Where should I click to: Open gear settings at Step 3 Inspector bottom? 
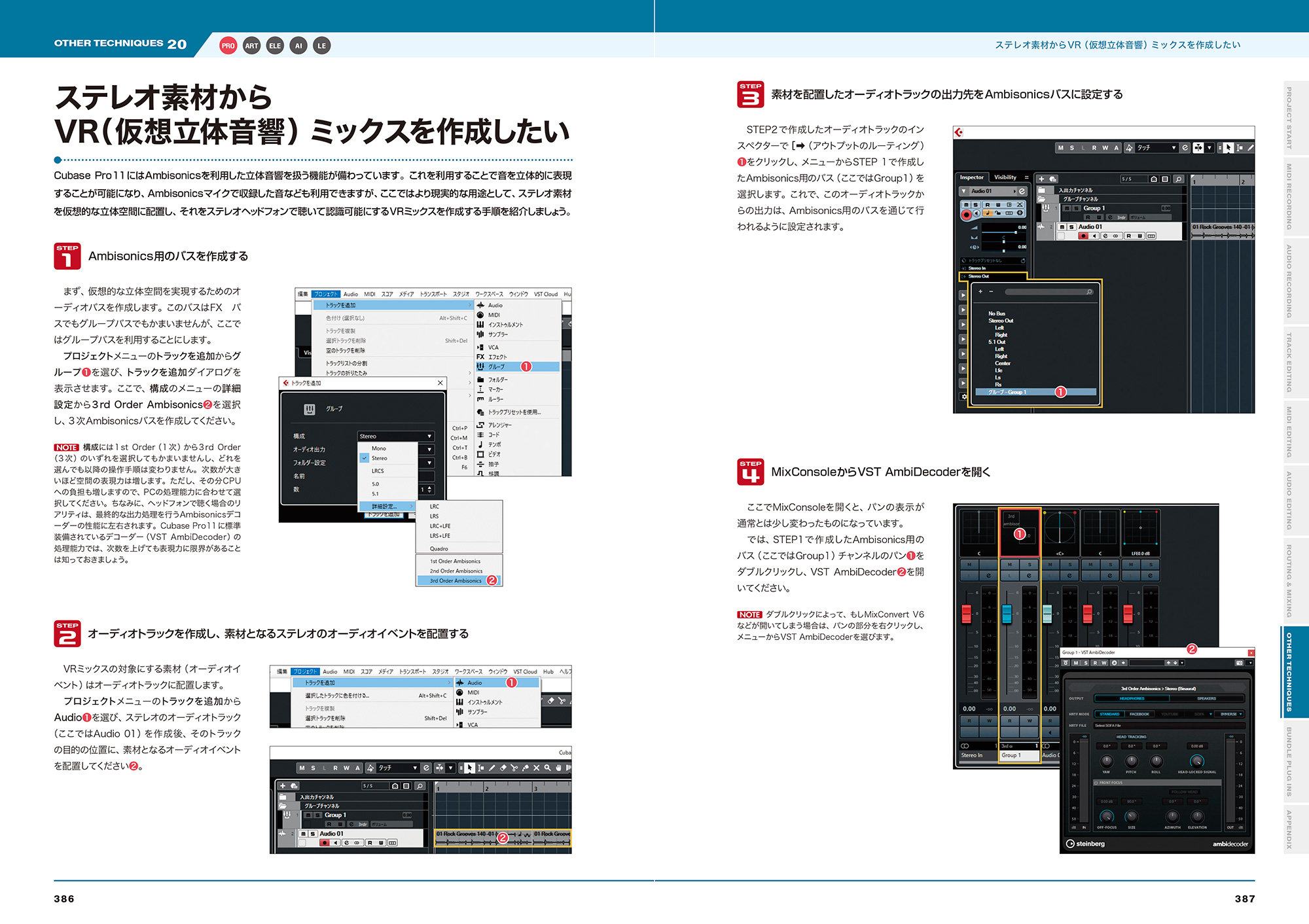click(x=963, y=397)
